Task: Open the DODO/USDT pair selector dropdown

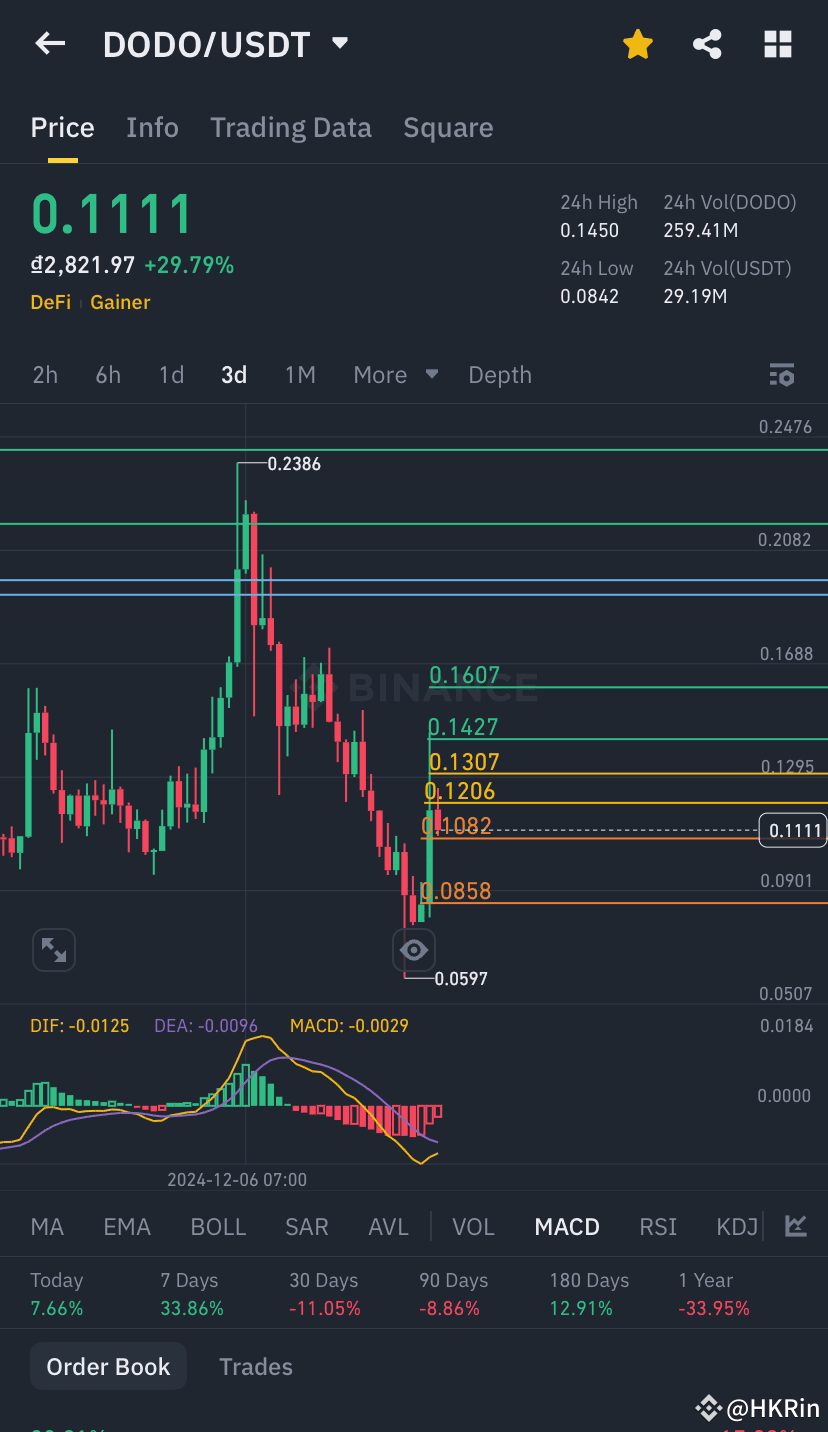Action: (340, 43)
